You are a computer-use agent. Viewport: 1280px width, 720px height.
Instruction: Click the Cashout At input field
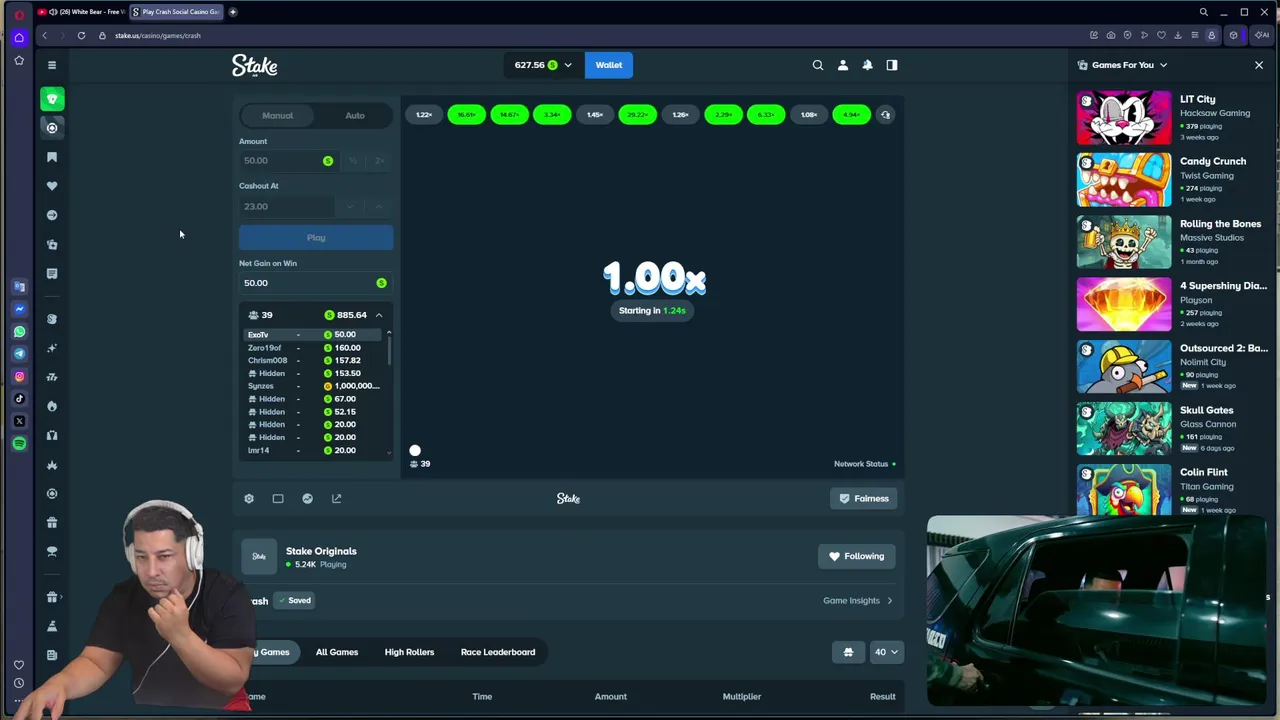(288, 206)
